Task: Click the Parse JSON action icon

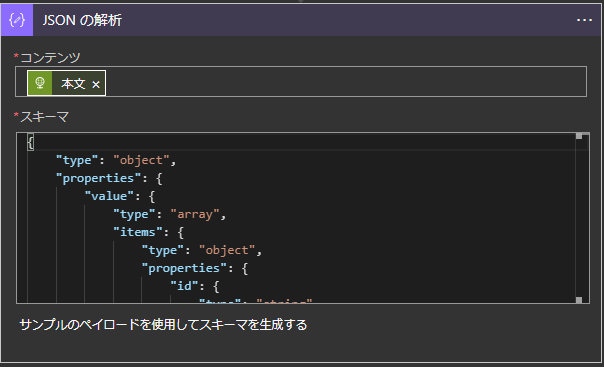Action: click(17, 20)
